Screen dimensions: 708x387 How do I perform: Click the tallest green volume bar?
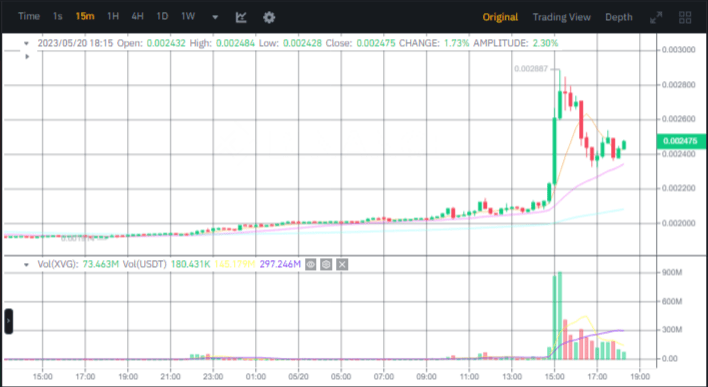pyautogui.click(x=560, y=316)
